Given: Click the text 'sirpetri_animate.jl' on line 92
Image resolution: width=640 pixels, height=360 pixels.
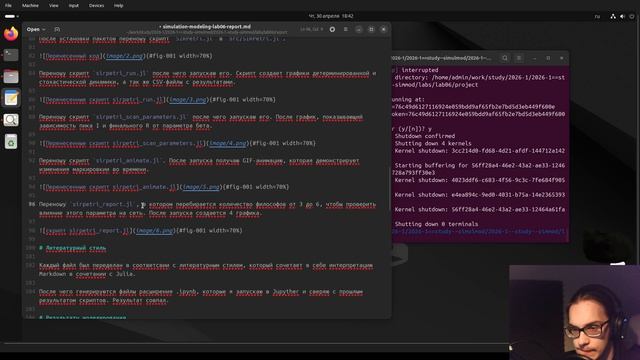Looking at the screenshot, I should coord(127,161).
